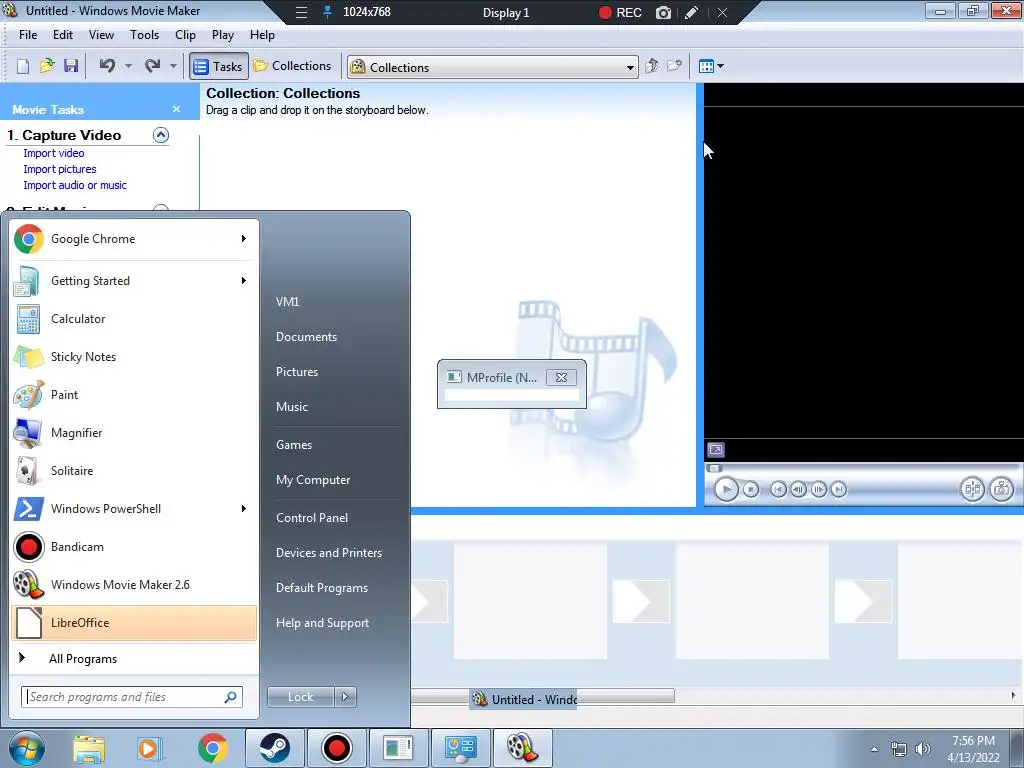Take picture from preview icon
The image size is (1024, 768).
[1002, 489]
